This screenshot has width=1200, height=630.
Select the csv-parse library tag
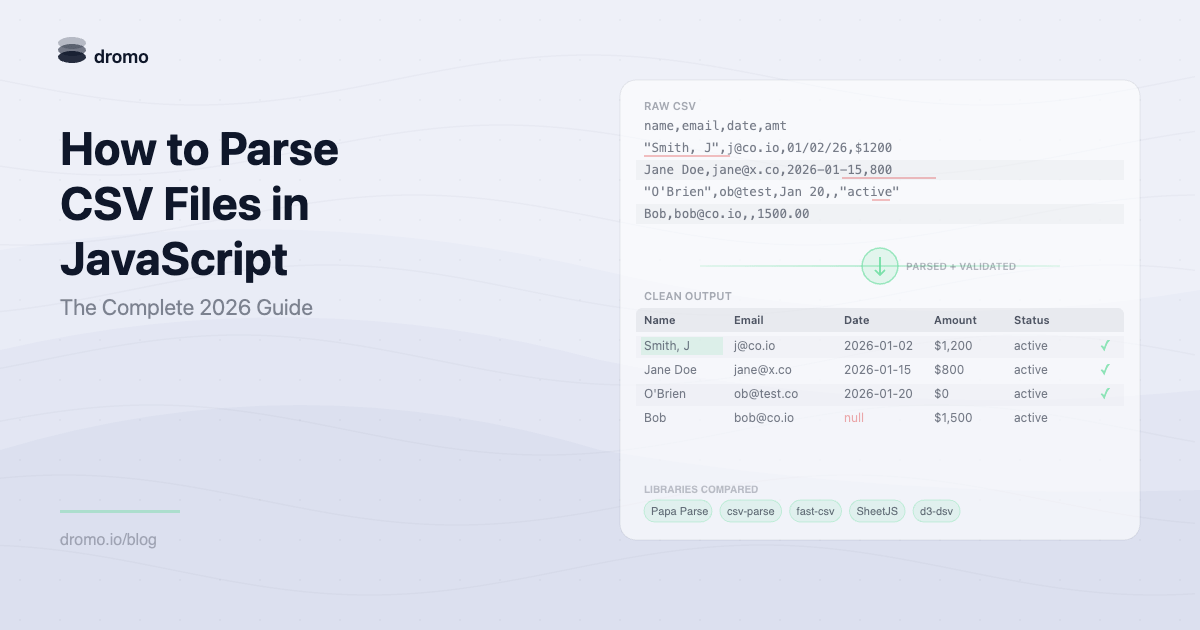751,511
